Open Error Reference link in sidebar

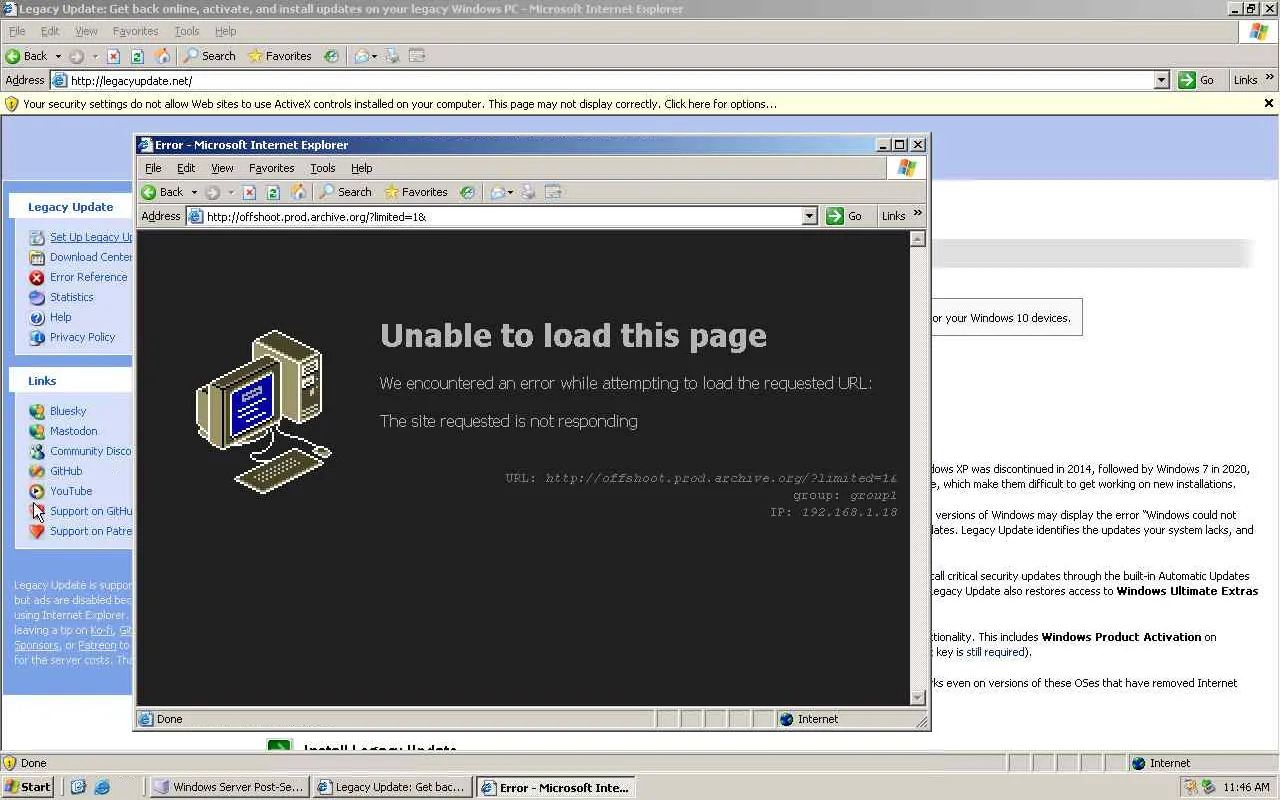(89, 277)
